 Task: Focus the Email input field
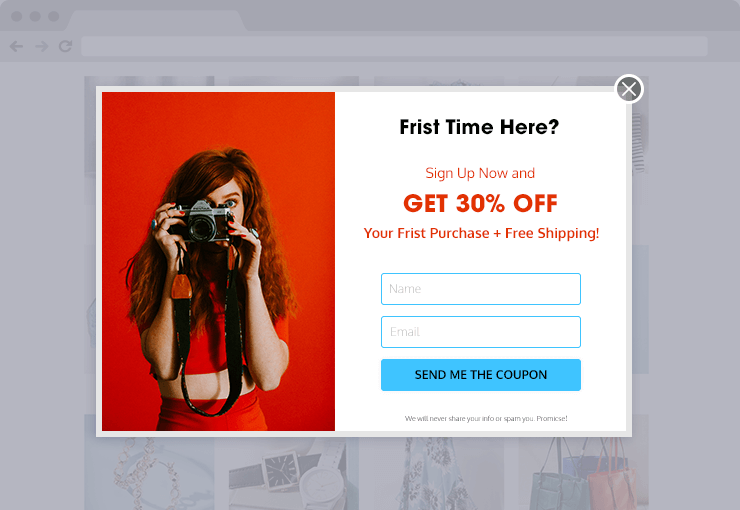tap(480, 332)
